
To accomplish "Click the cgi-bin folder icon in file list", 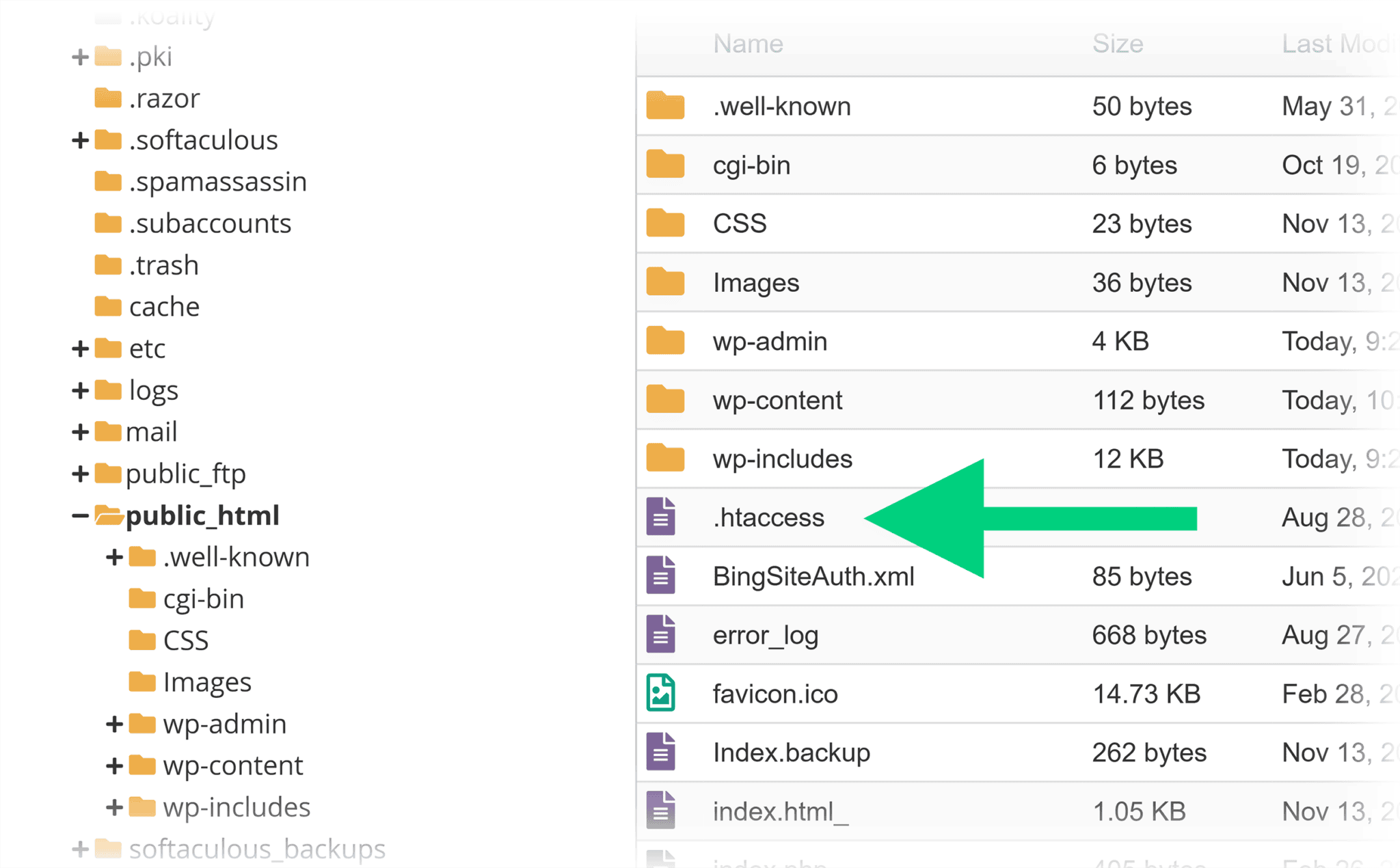I will 665,165.
